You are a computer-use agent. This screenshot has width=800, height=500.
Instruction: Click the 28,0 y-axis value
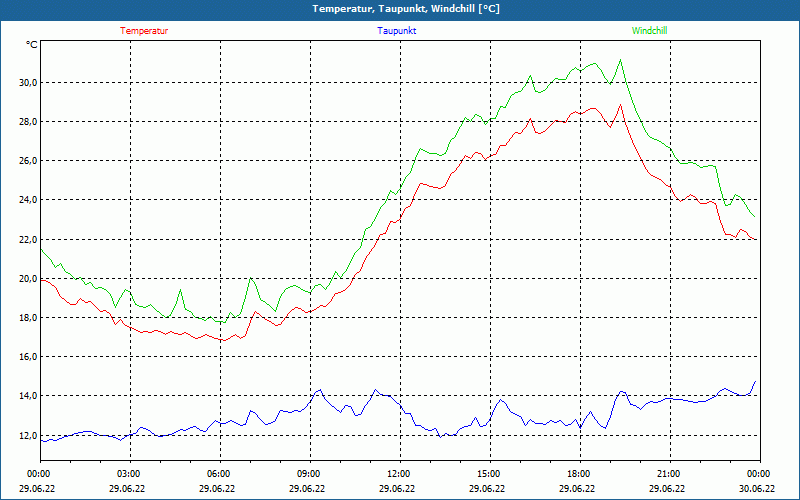28,121
